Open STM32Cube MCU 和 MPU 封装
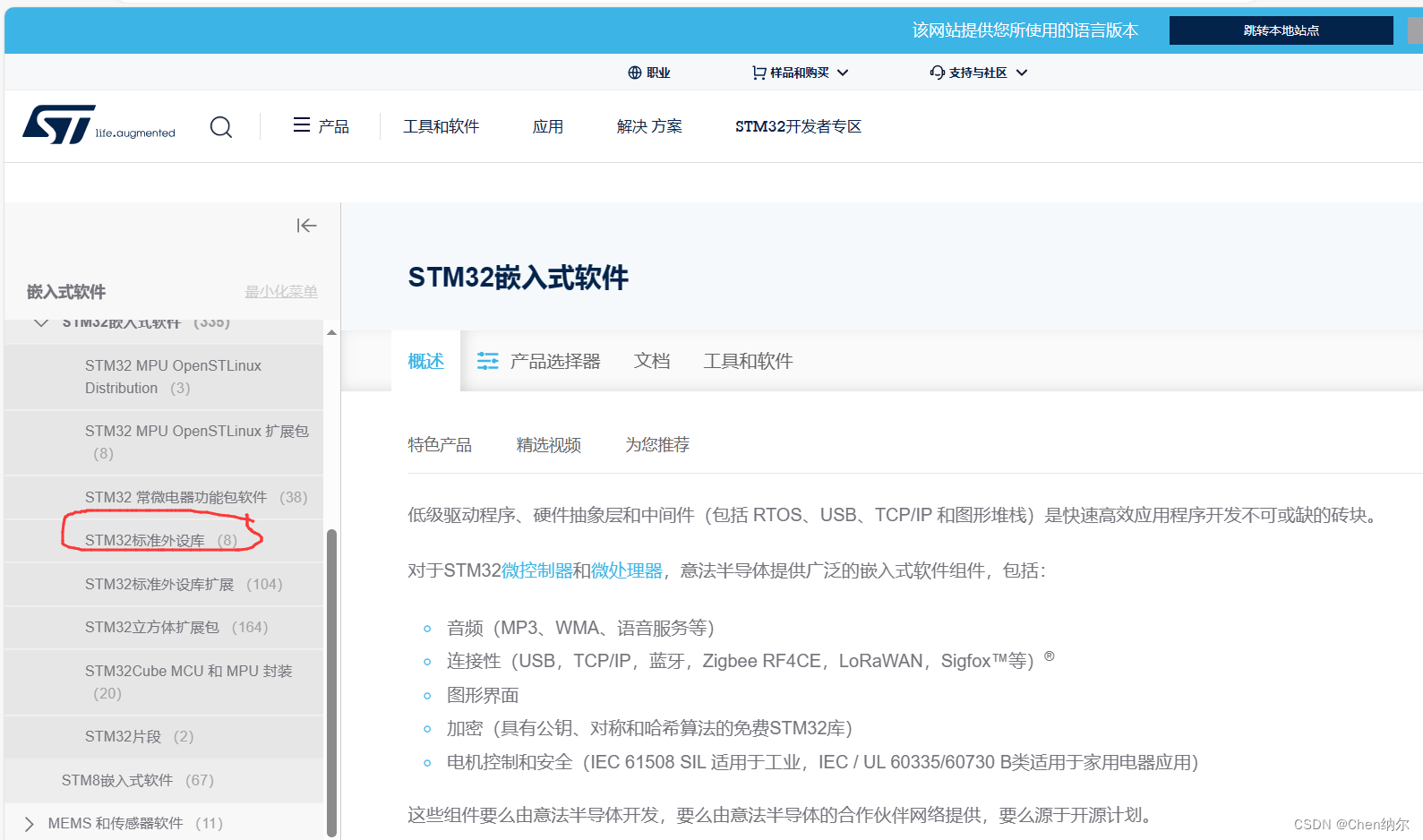The width and height of the screenshot is (1423, 840). [x=164, y=681]
